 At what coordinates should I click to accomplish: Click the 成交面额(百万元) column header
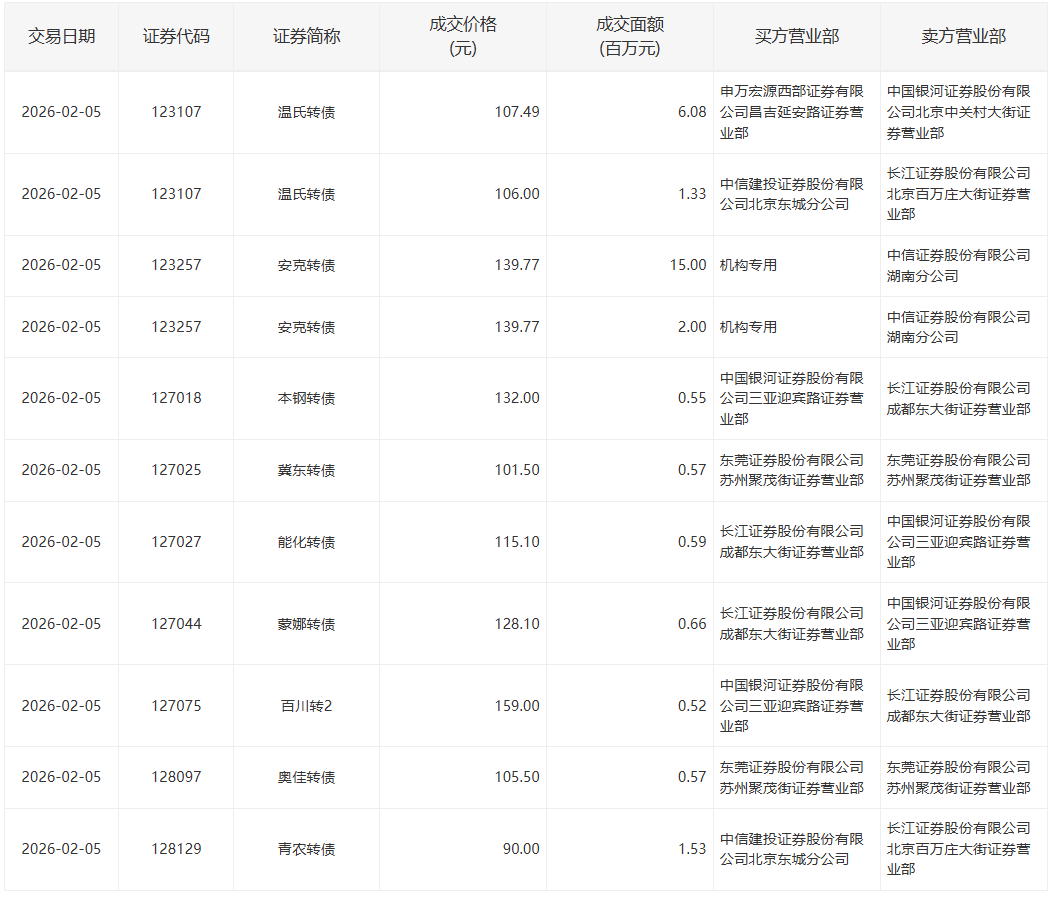tap(629, 37)
